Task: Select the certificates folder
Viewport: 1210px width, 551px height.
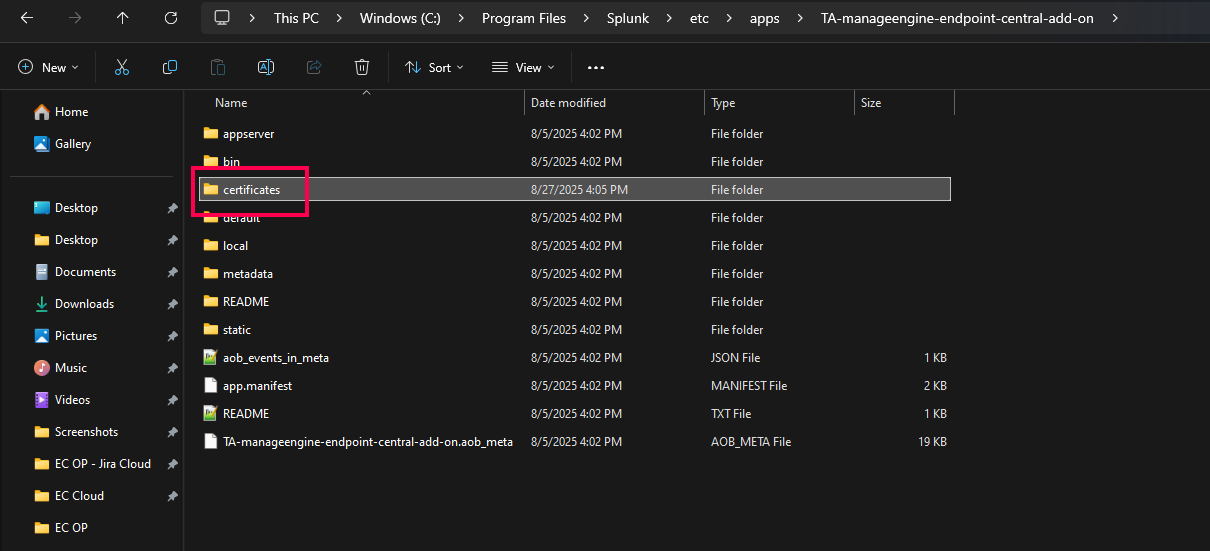Action: (x=251, y=190)
